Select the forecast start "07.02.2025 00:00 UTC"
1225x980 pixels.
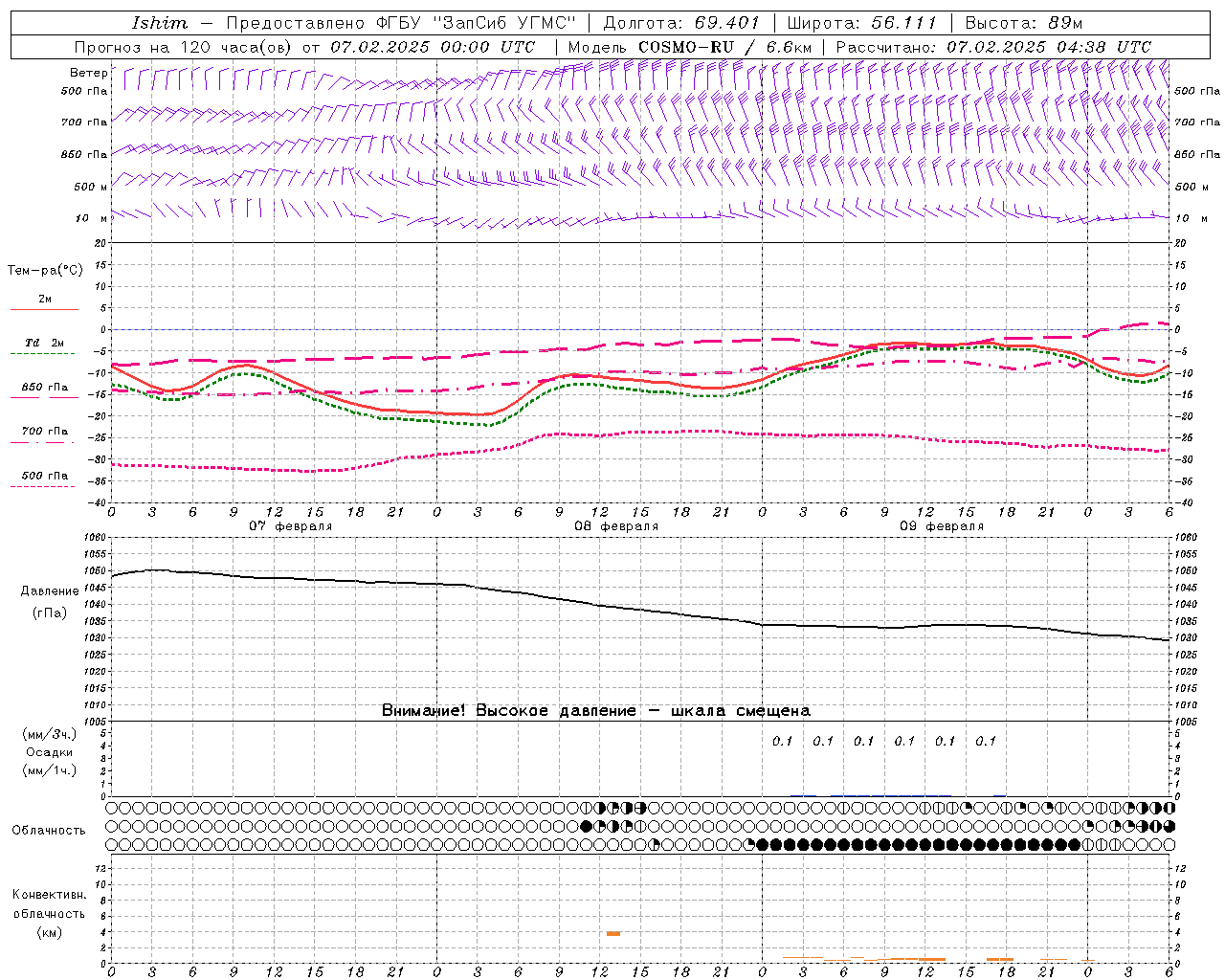(x=432, y=47)
